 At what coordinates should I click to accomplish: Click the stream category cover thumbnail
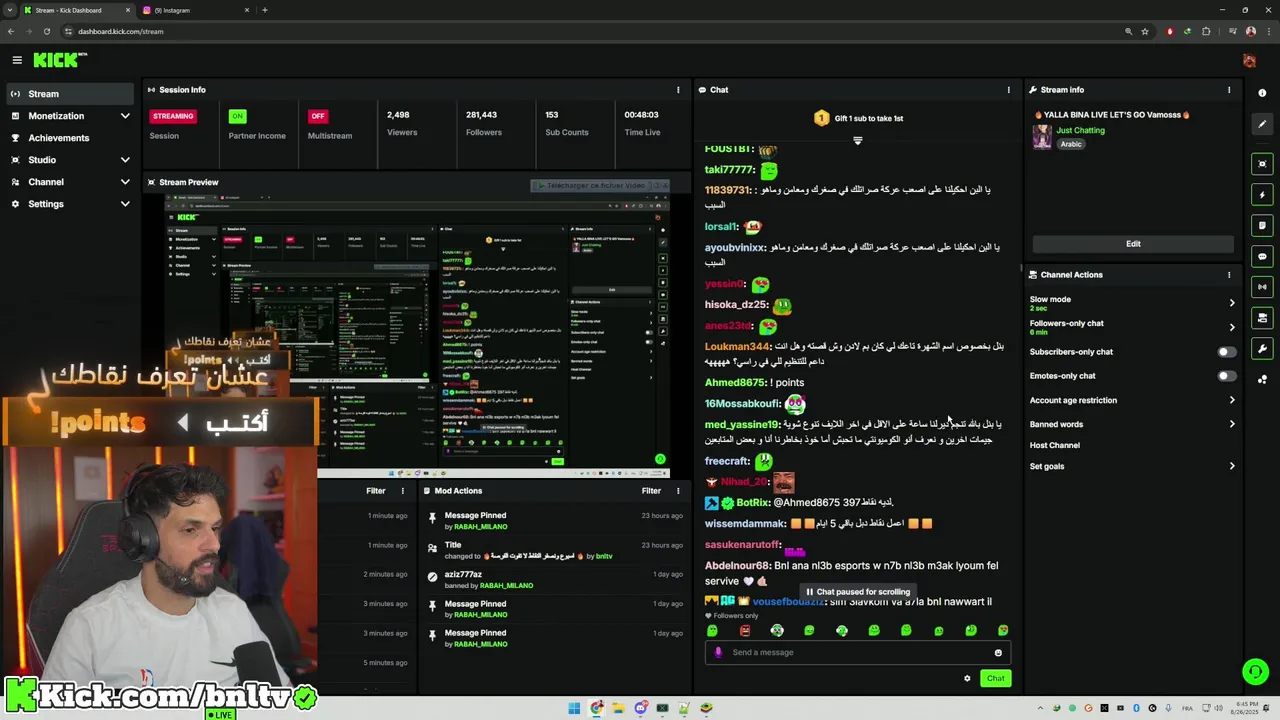[x=1043, y=136]
